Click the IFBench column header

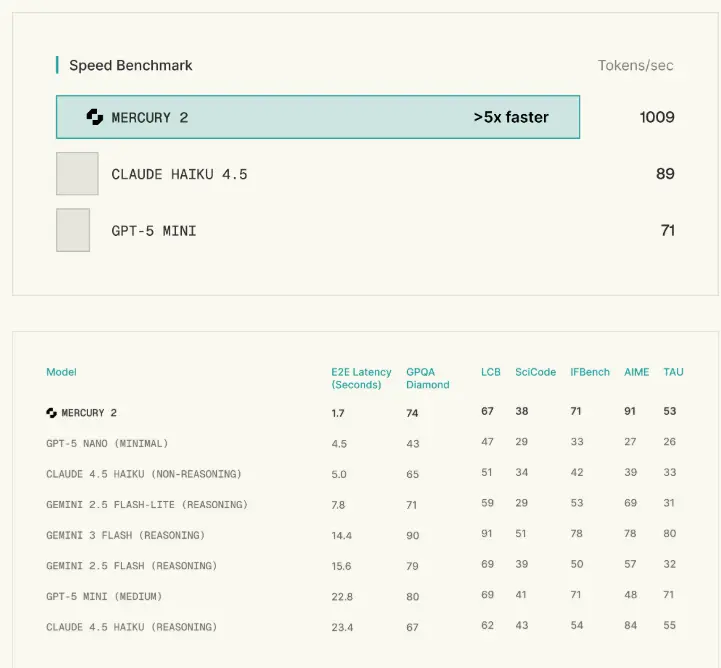pyautogui.click(x=589, y=372)
